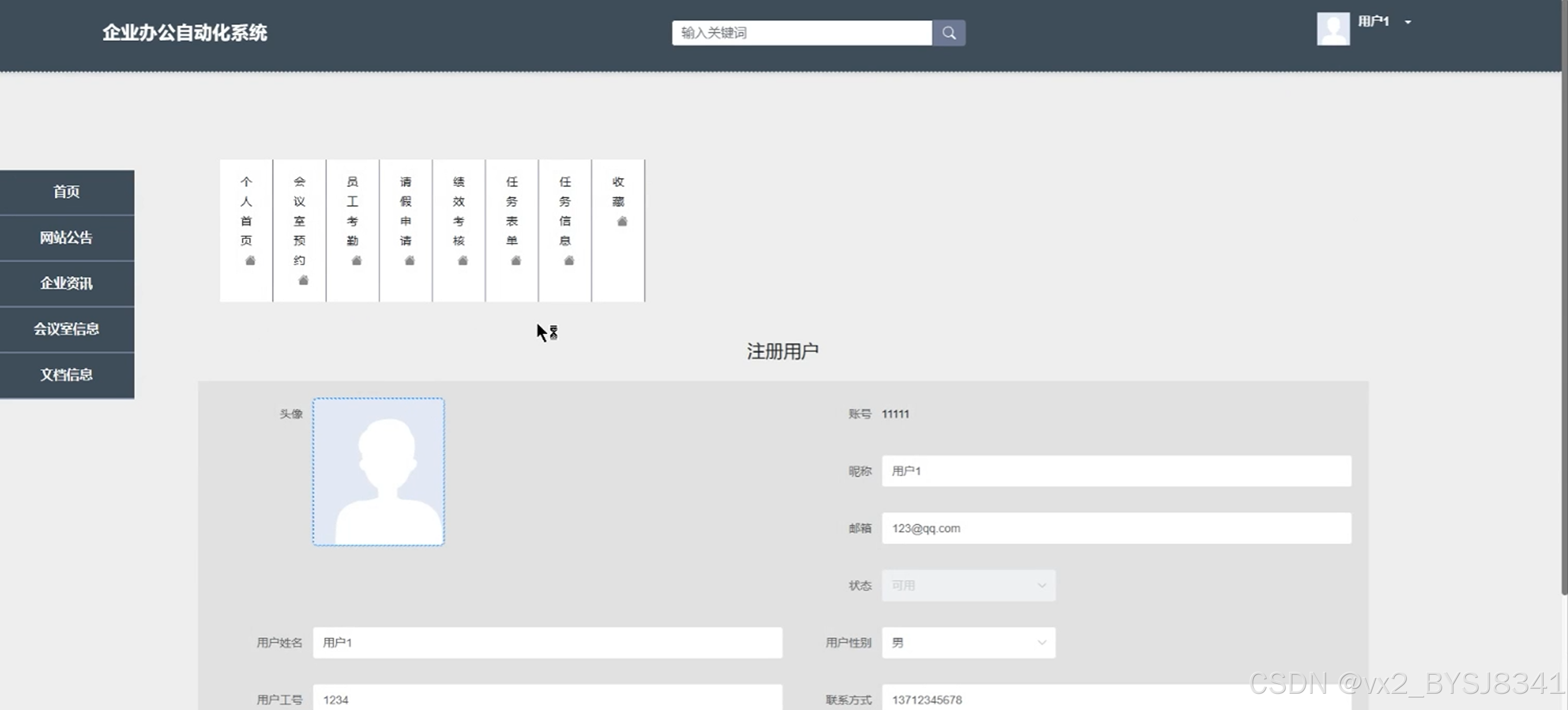This screenshot has width=1568, height=710.
Task: Click the user avatar in header
Action: click(1333, 29)
